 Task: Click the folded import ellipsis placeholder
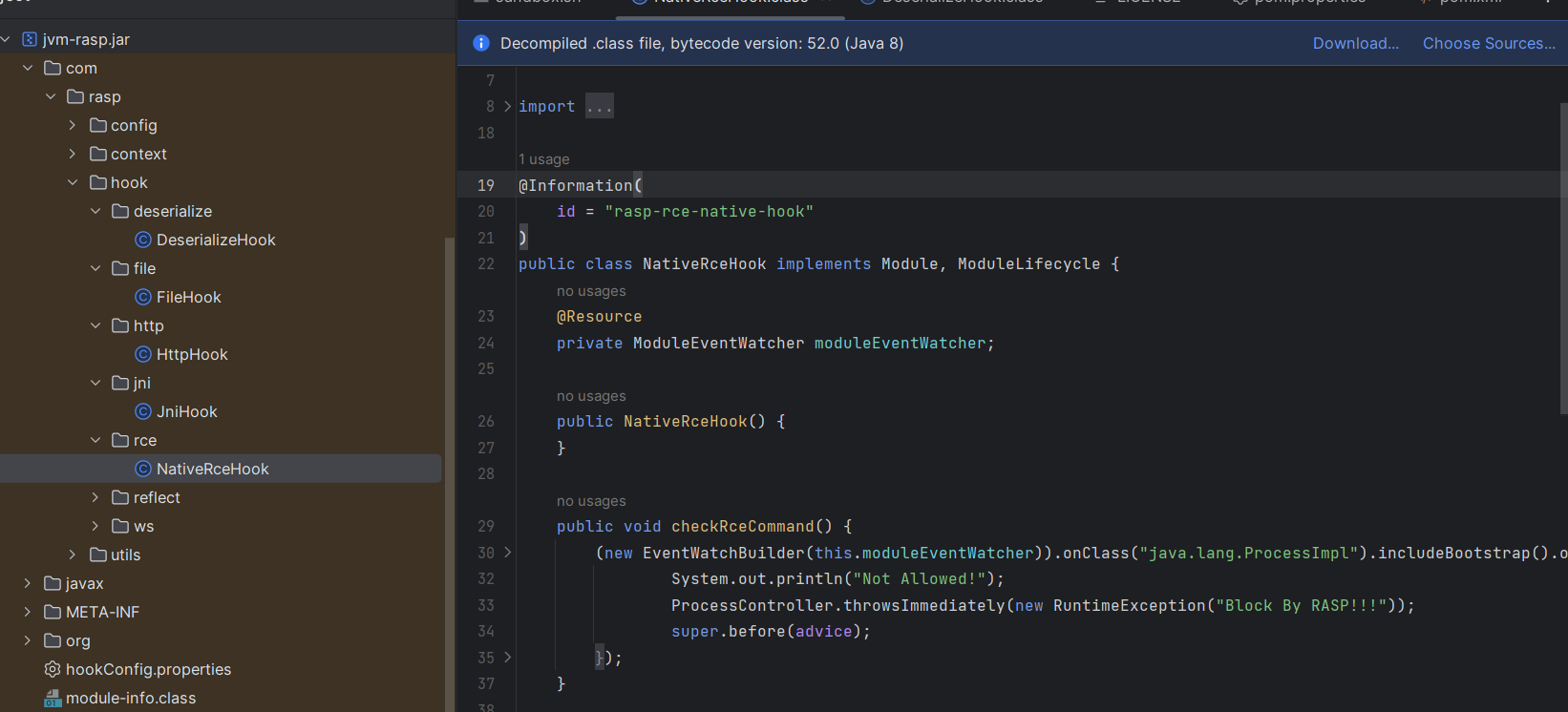click(600, 106)
